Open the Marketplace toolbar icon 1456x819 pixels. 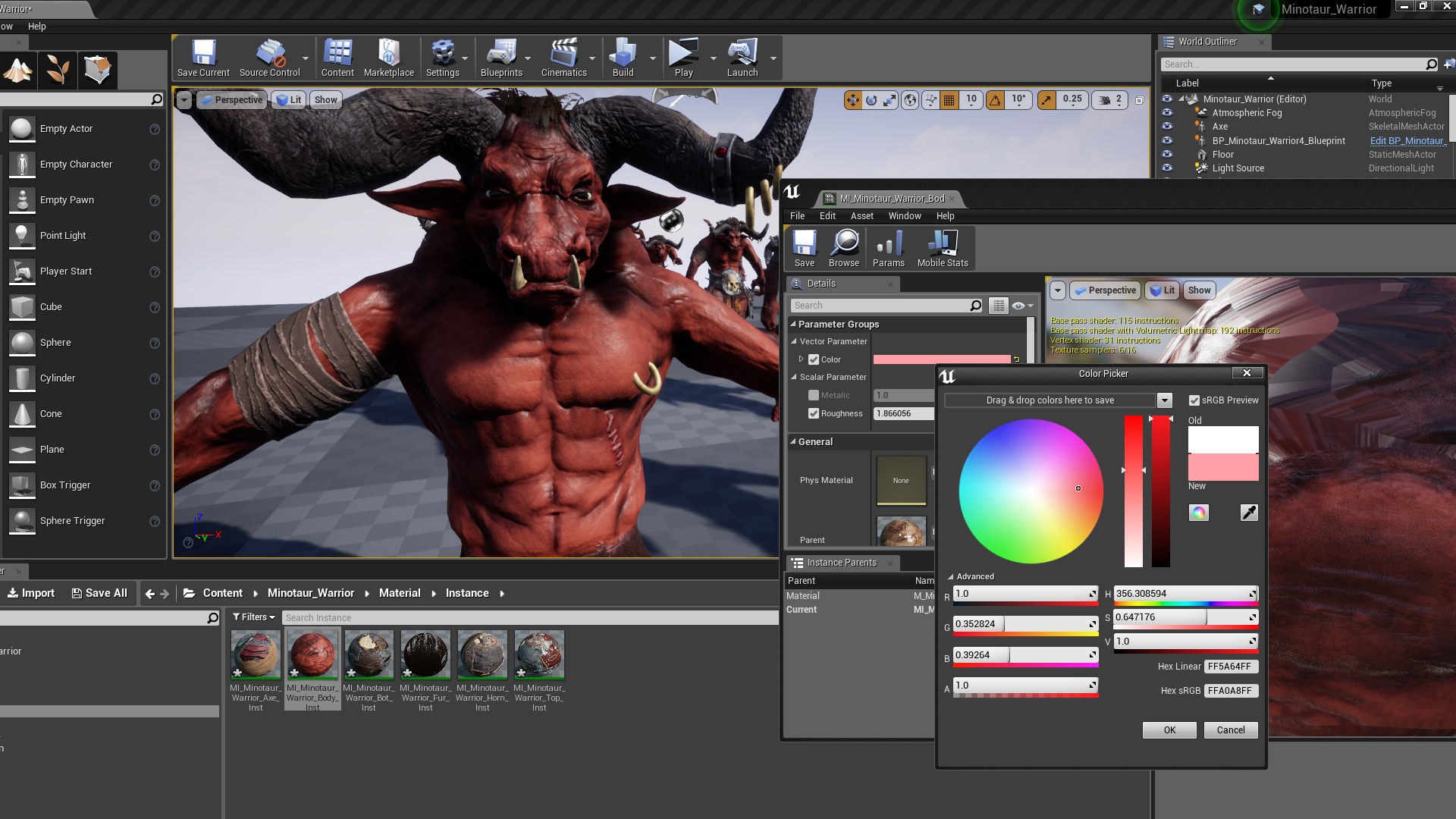[x=389, y=58]
